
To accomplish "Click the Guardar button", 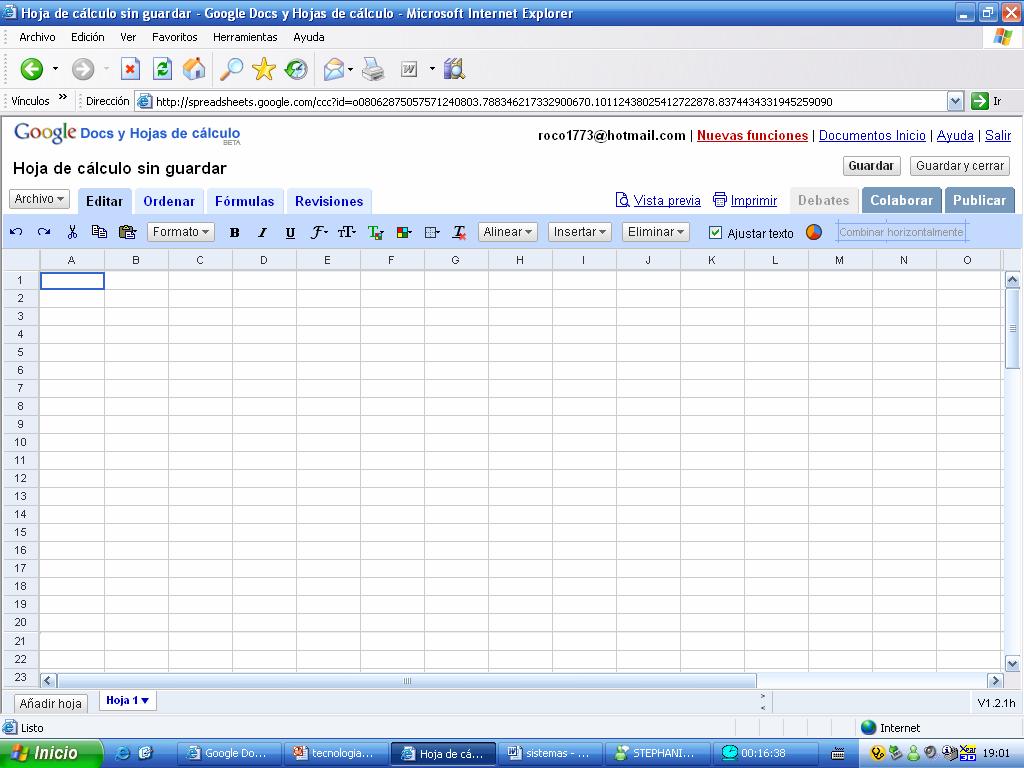I will coord(871,166).
